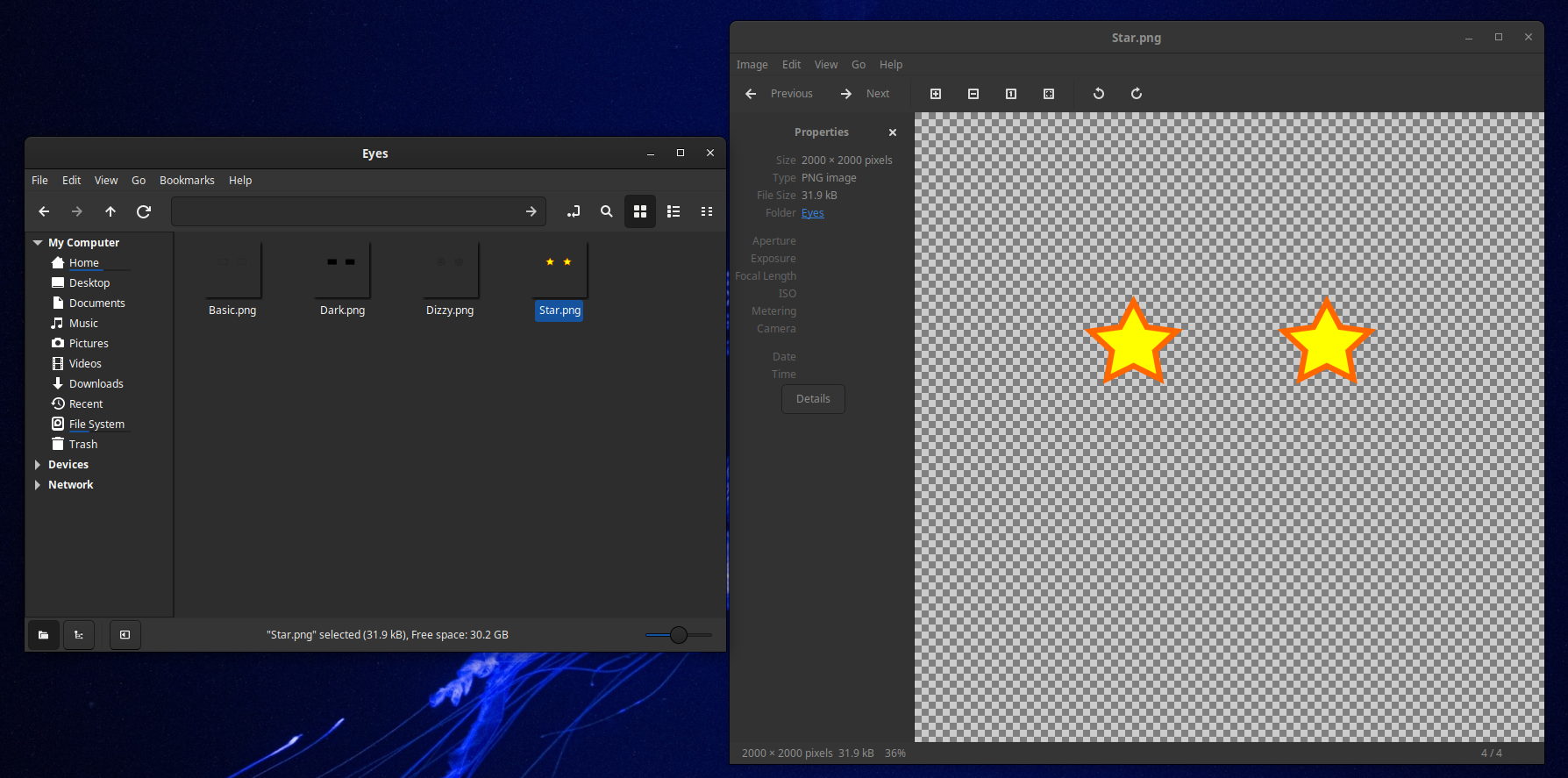Open Bookmarks menu

pyautogui.click(x=187, y=181)
